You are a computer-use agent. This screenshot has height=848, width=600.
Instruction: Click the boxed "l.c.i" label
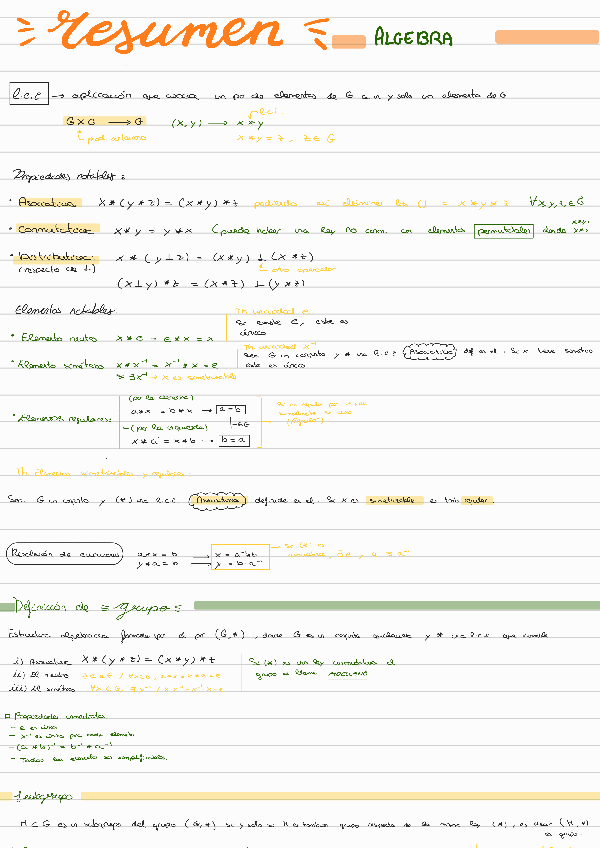(x=24, y=94)
